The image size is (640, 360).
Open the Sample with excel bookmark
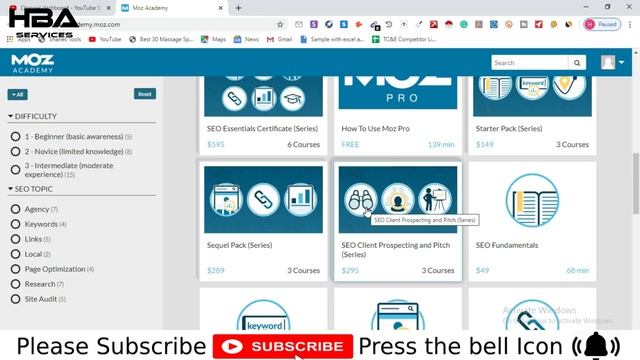pyautogui.click(x=332, y=39)
